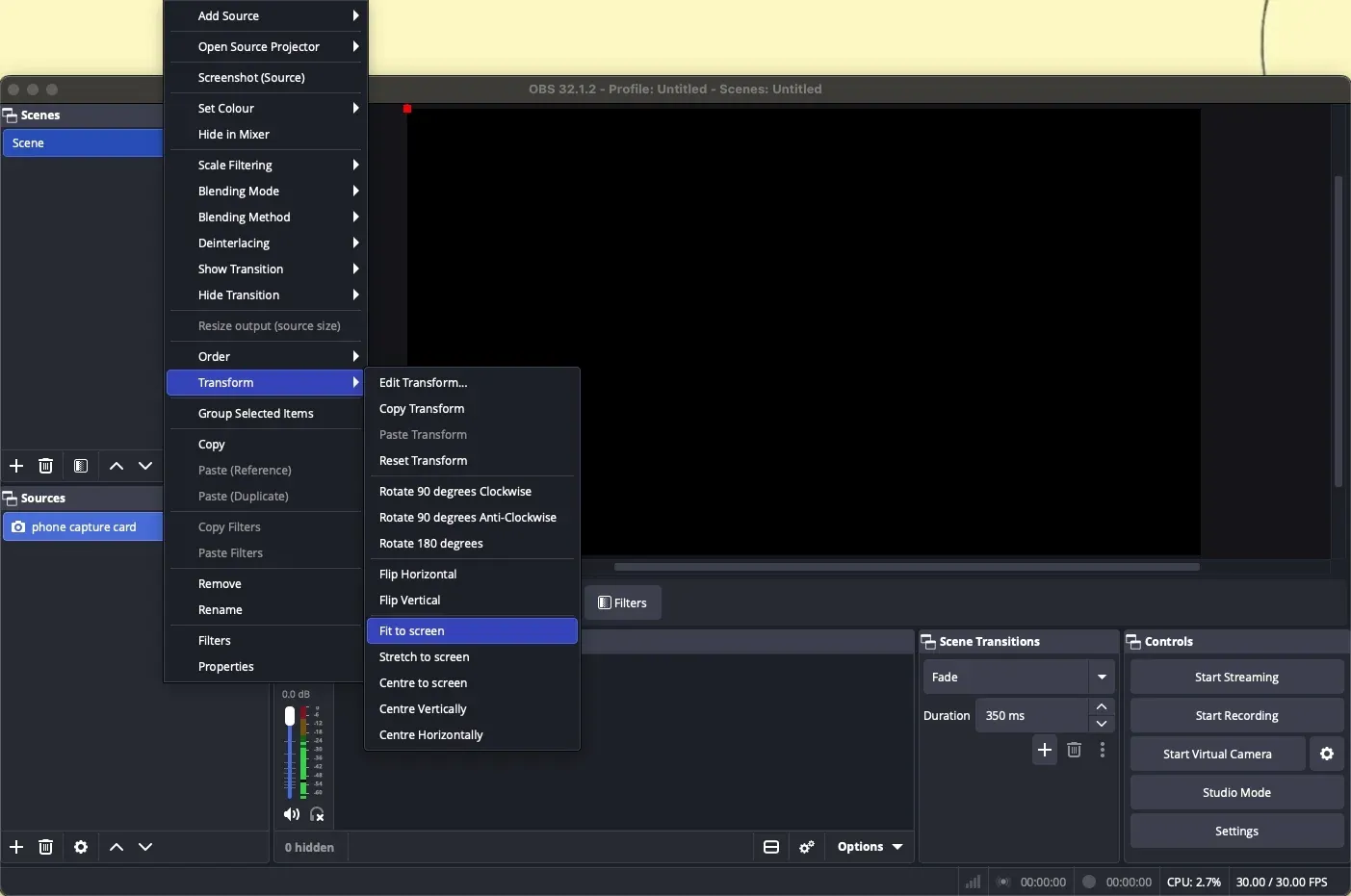Viewport: 1351px width, 896px height.
Task: Choose Fit to screen transform
Action: [472, 631]
